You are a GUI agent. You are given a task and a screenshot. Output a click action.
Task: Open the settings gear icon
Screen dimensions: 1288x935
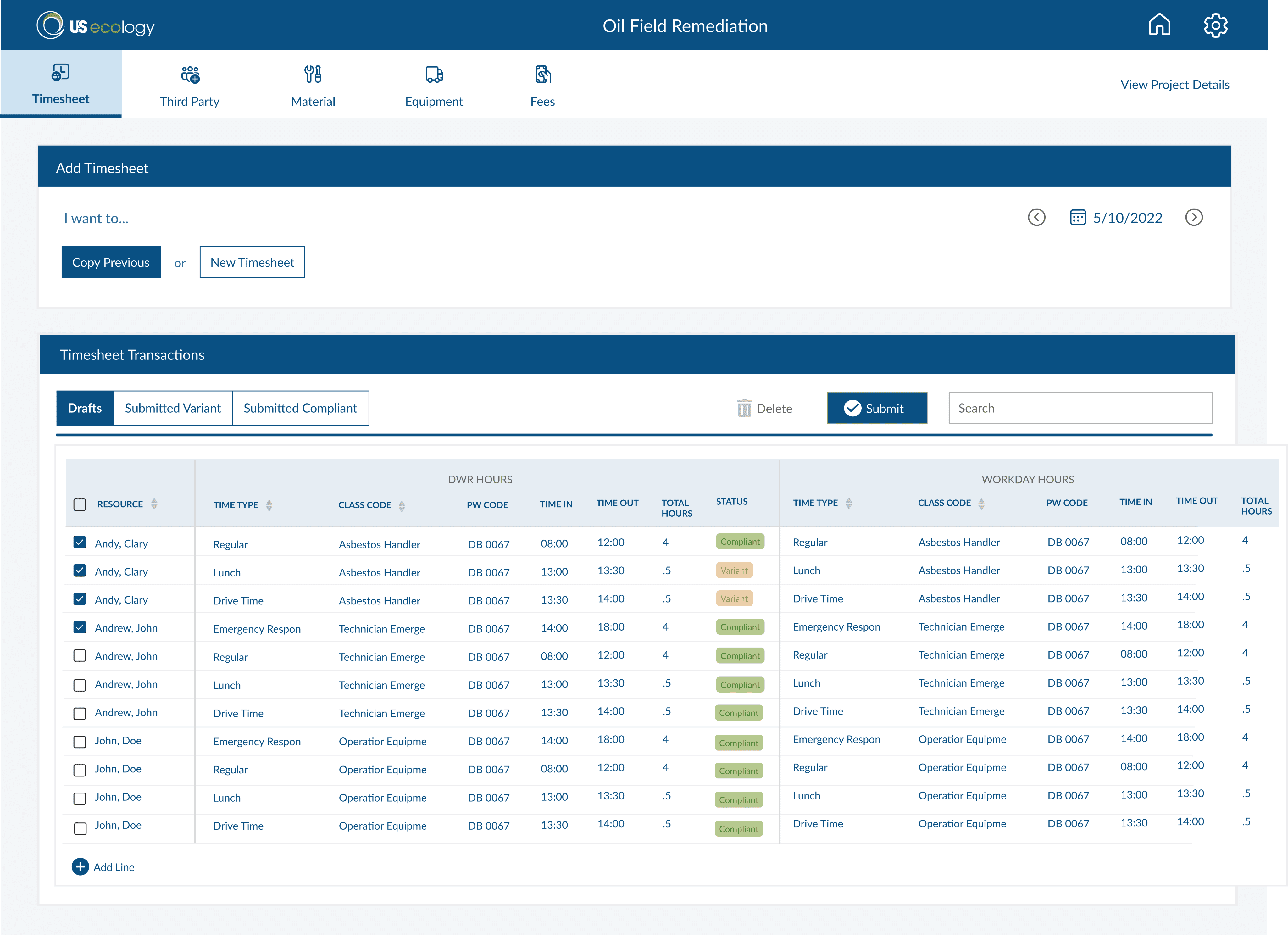[1215, 25]
